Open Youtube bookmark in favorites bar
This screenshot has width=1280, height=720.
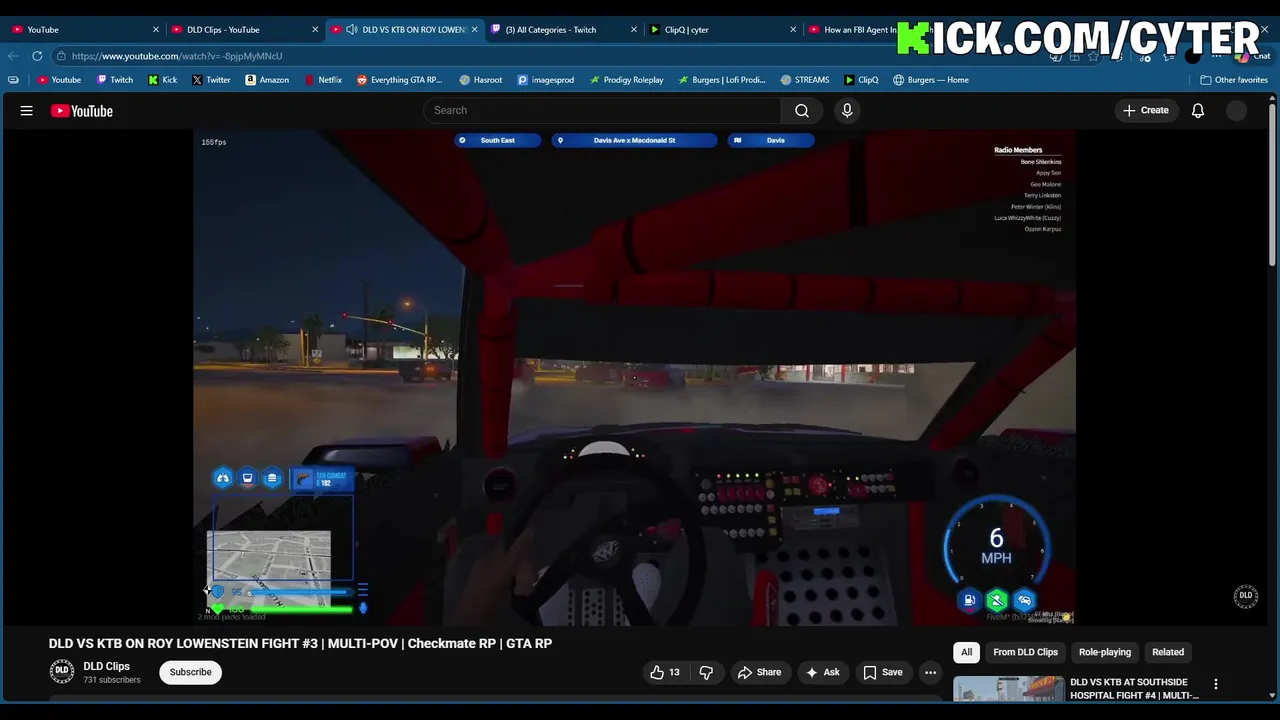(x=59, y=80)
